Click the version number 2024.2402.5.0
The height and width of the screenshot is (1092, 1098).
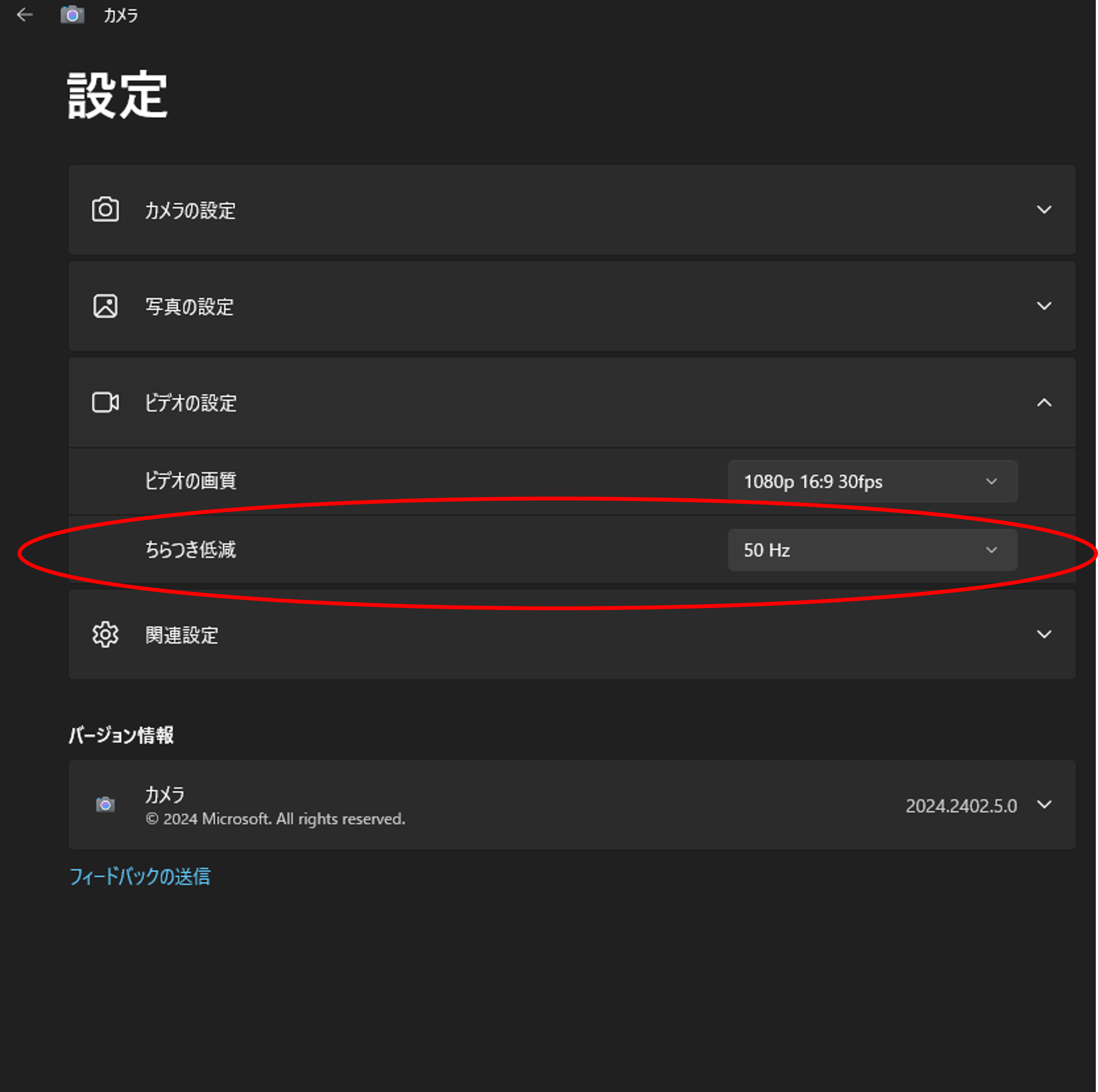960,806
